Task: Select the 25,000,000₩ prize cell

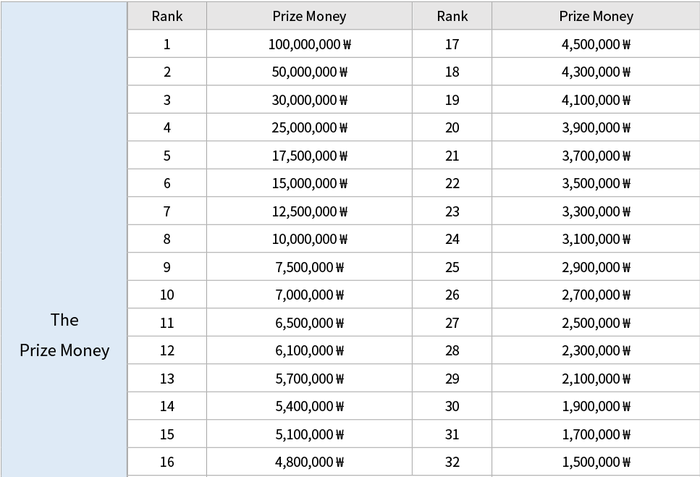Action: pyautogui.click(x=308, y=128)
